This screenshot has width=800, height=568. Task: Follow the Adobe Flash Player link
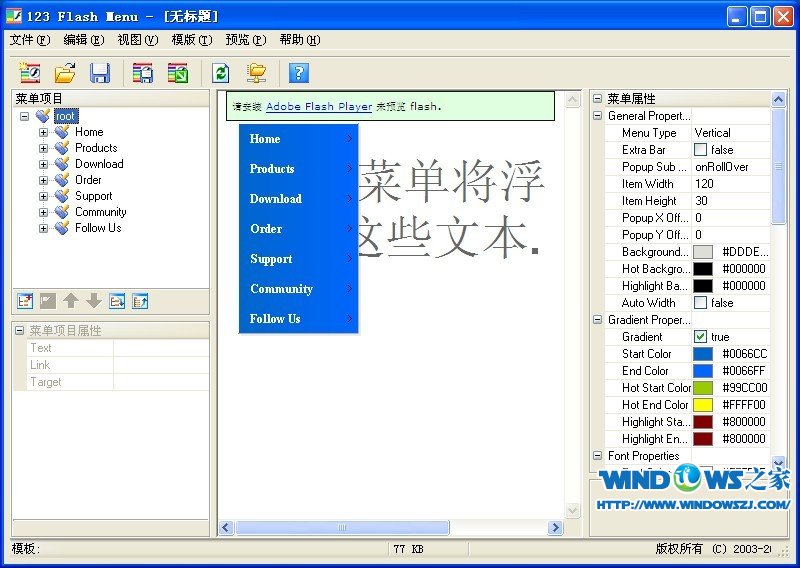click(318, 106)
